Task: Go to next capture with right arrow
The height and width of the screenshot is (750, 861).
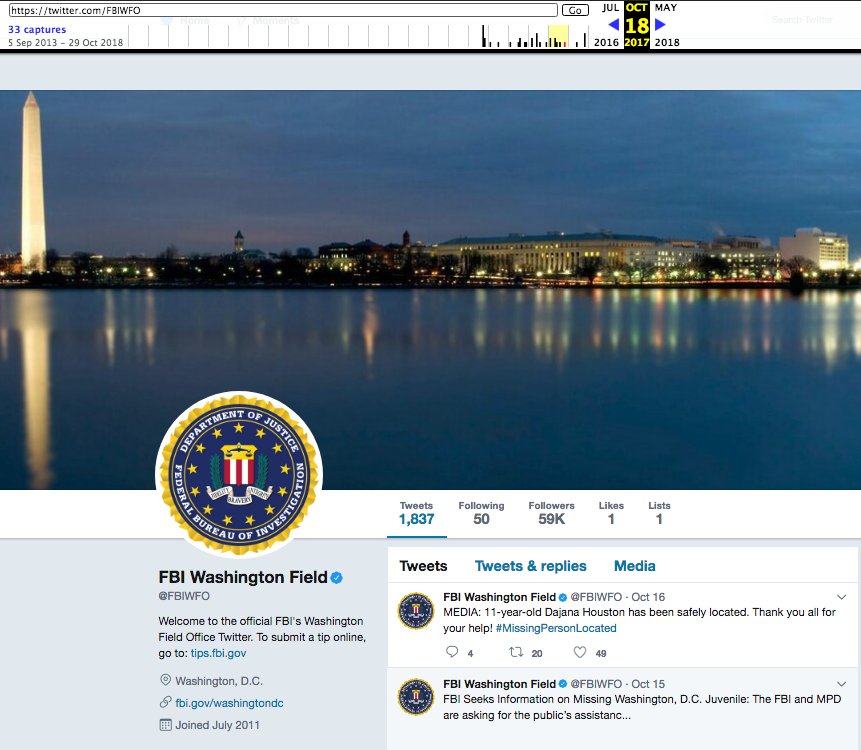Action: coord(660,25)
